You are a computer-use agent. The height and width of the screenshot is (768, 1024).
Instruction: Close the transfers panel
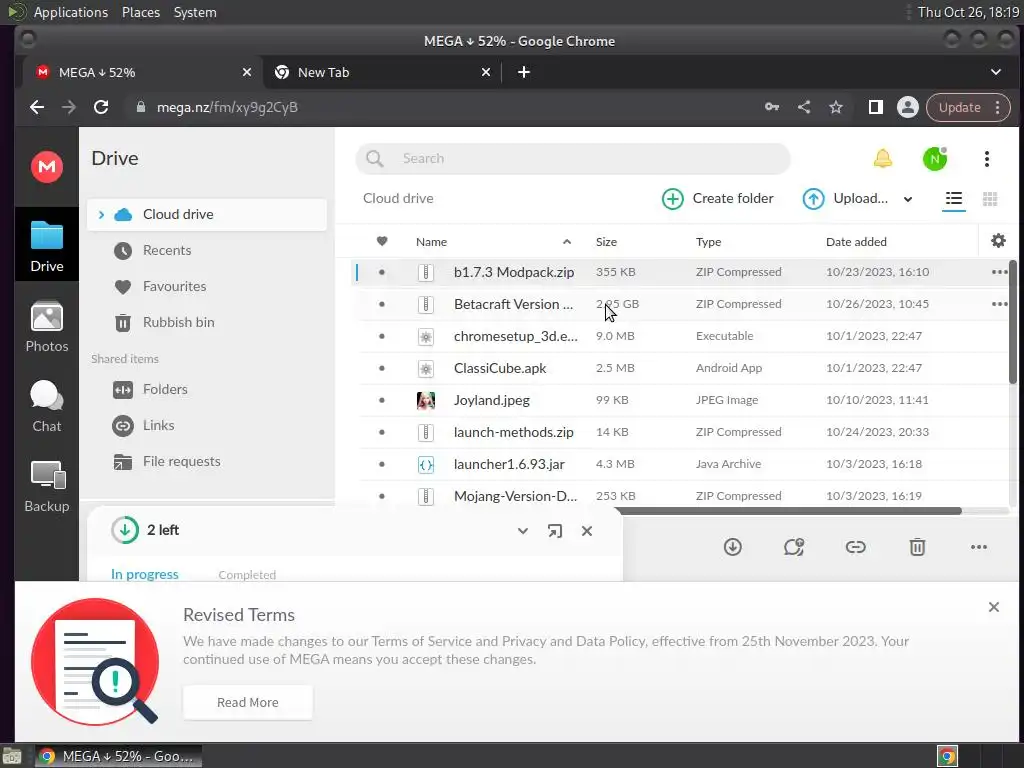tap(586, 531)
